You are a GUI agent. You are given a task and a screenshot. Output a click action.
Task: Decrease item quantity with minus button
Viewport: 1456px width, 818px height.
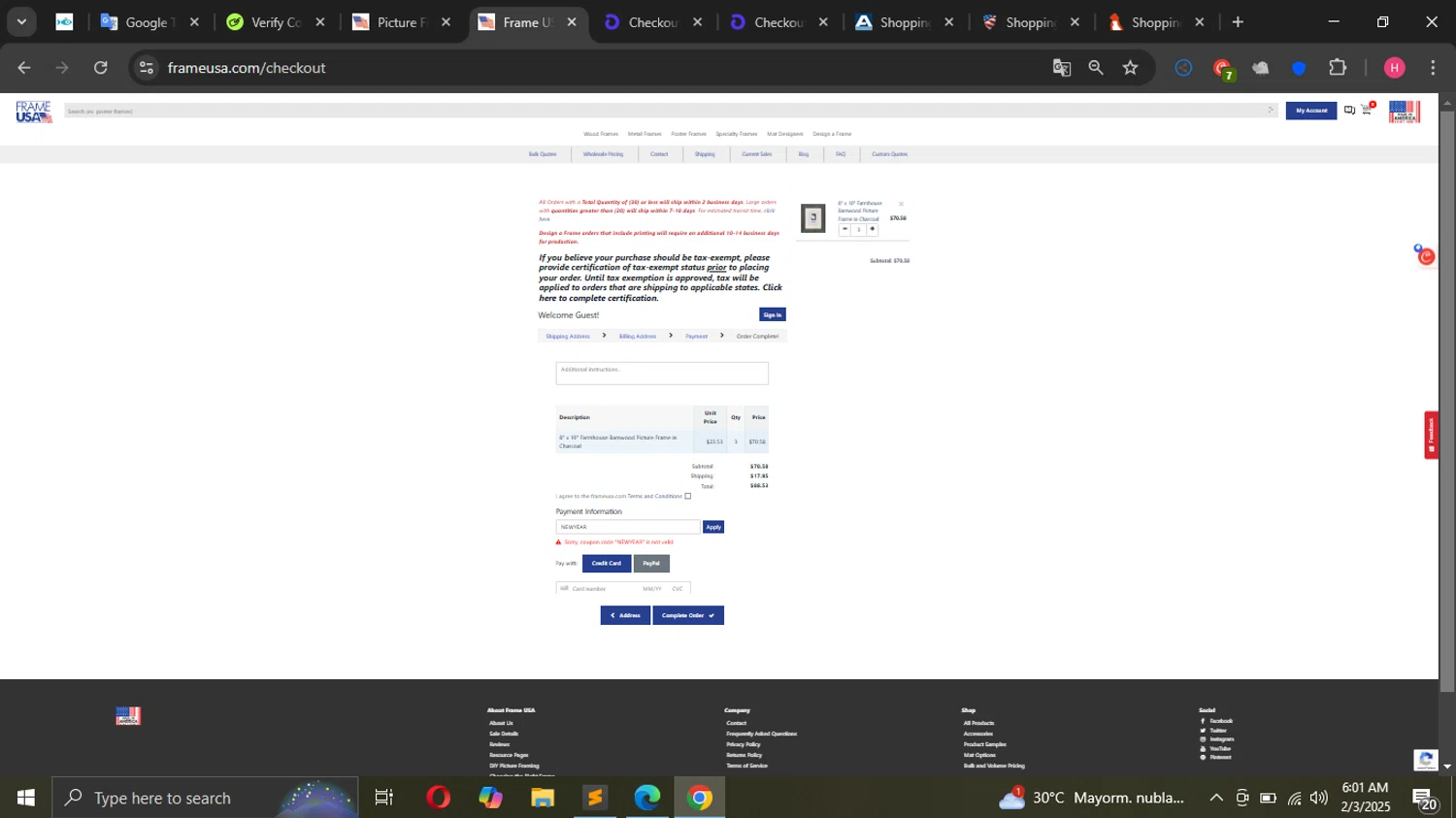[x=844, y=229]
